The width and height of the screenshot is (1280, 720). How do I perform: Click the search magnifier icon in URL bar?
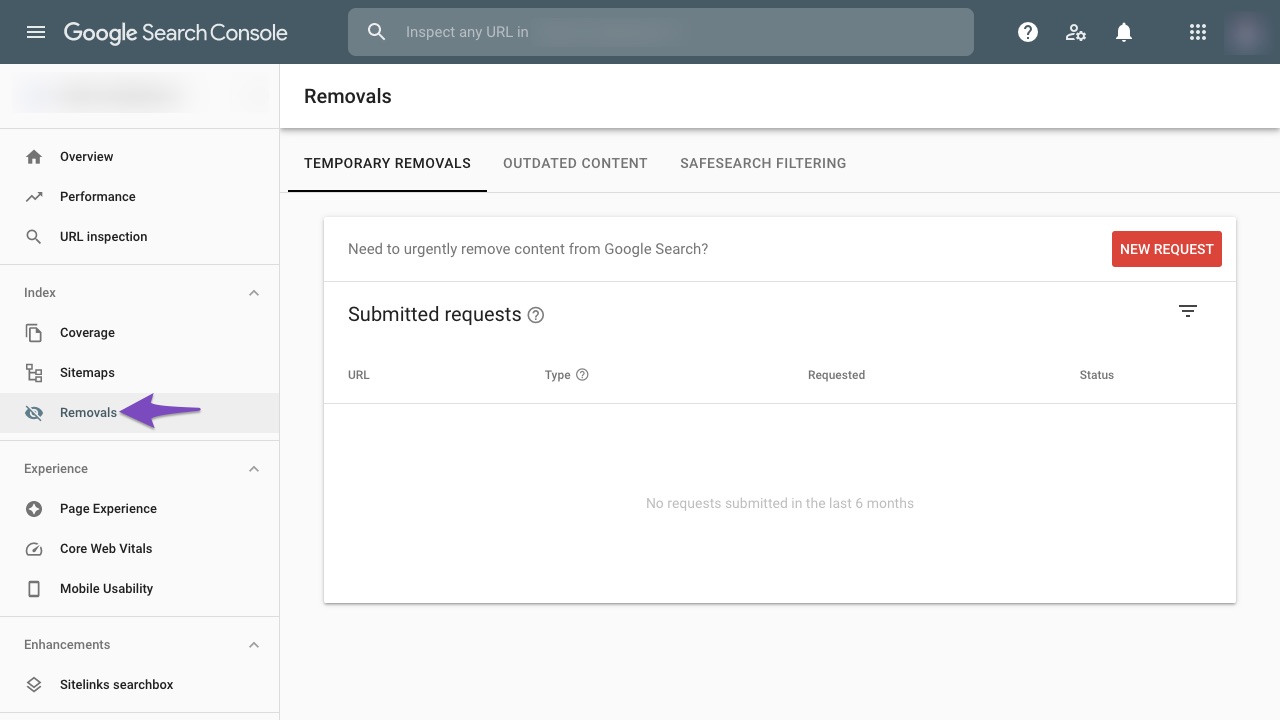pyautogui.click(x=377, y=32)
